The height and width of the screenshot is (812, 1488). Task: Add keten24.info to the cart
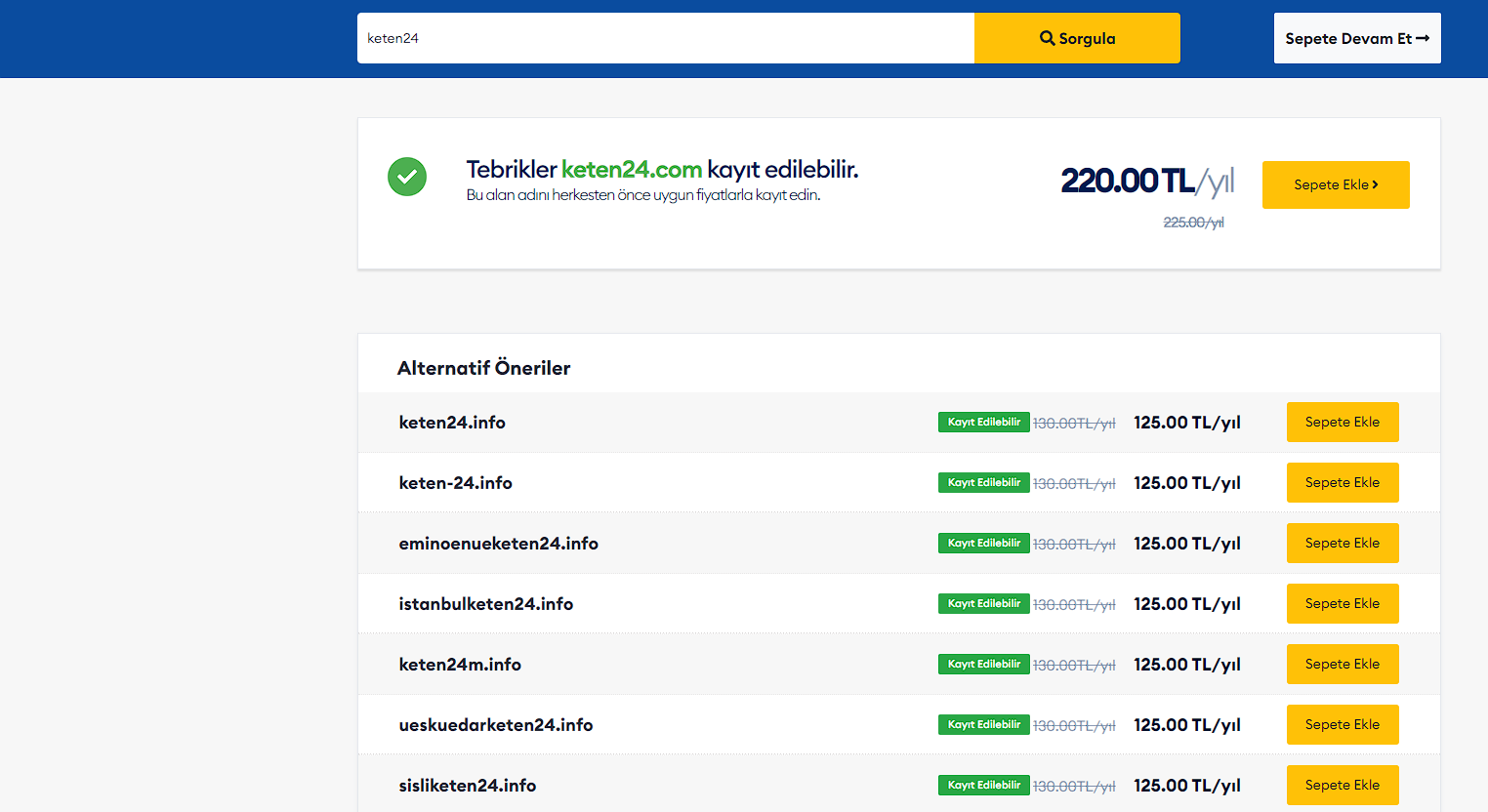click(x=1342, y=422)
